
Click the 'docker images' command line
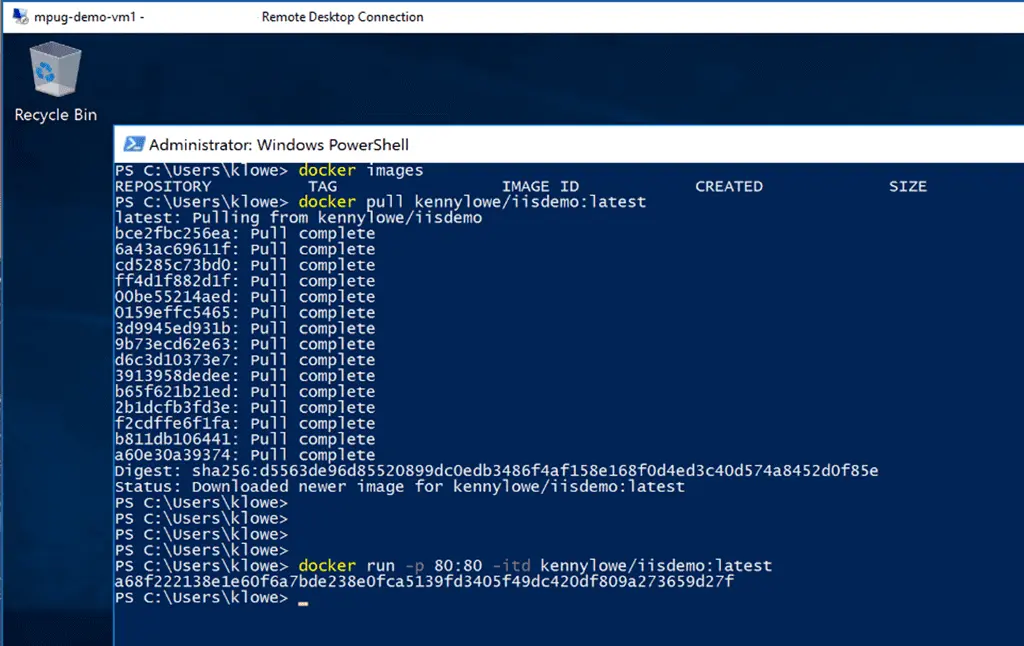point(269,170)
